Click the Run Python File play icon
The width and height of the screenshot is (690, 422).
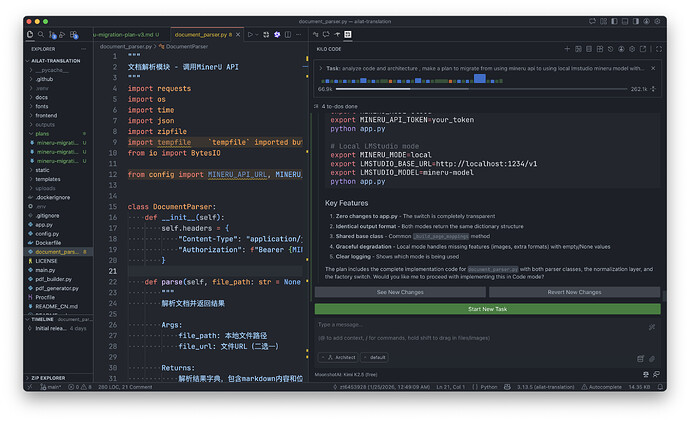tap(250, 34)
